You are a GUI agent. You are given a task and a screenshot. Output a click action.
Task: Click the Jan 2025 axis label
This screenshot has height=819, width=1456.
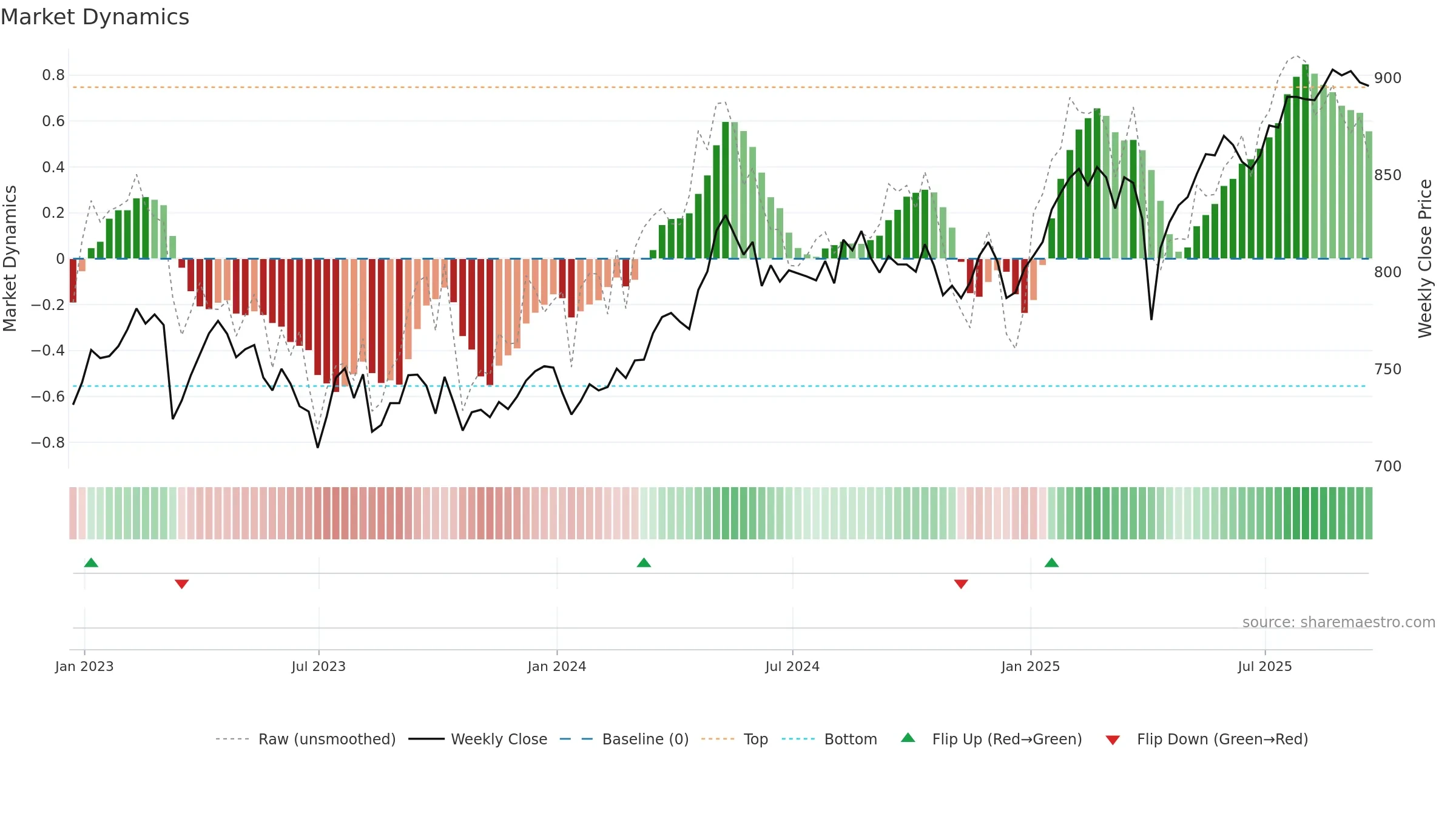[1031, 666]
